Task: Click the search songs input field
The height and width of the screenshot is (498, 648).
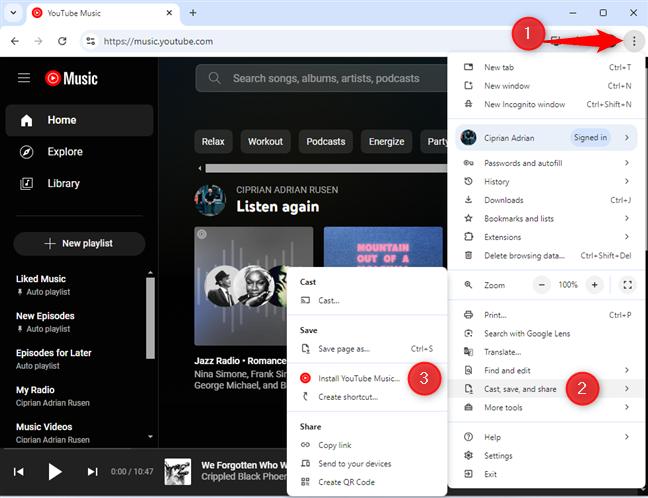Action: tap(321, 78)
